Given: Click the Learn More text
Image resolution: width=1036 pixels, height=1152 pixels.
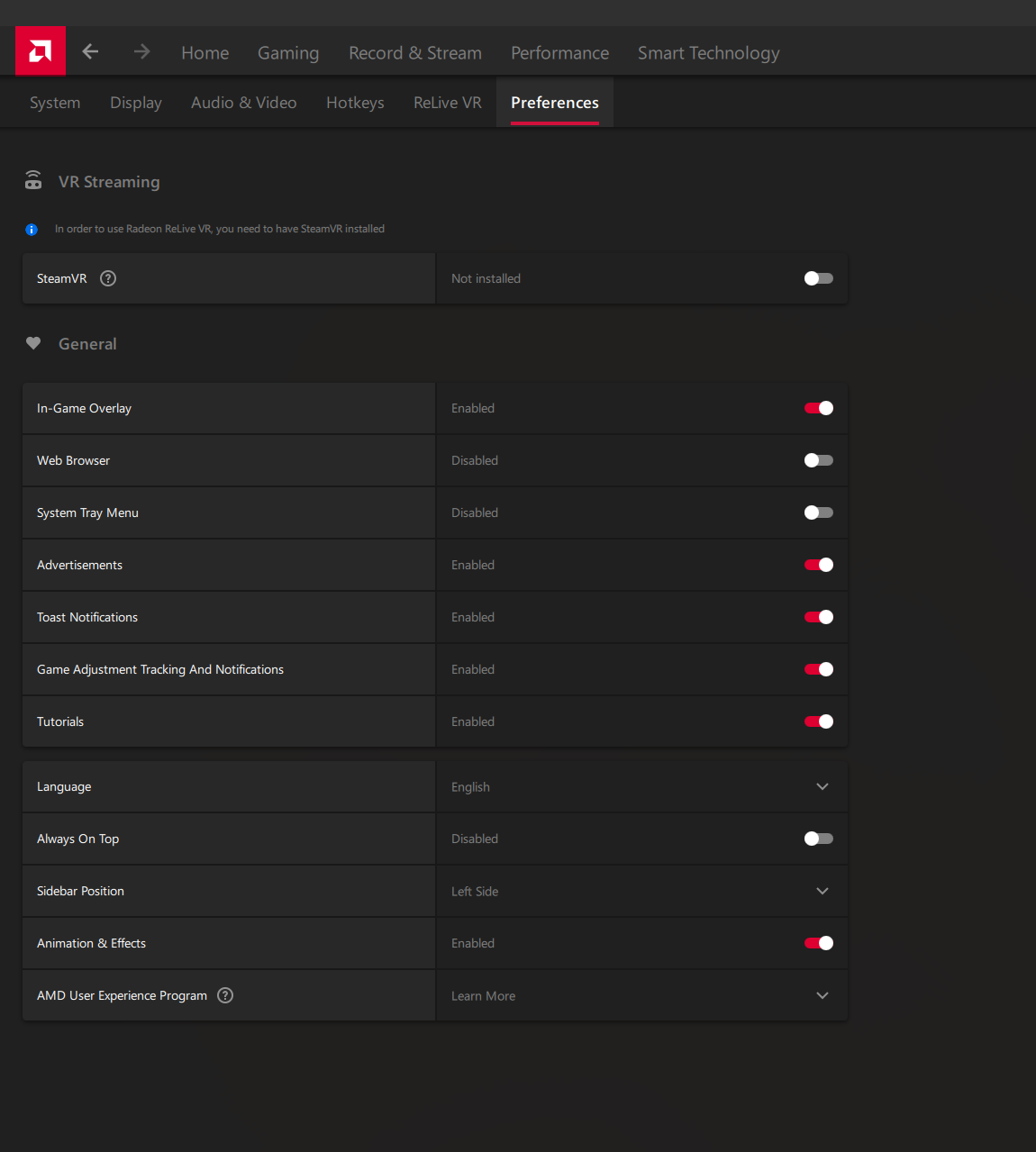Looking at the screenshot, I should (484, 996).
